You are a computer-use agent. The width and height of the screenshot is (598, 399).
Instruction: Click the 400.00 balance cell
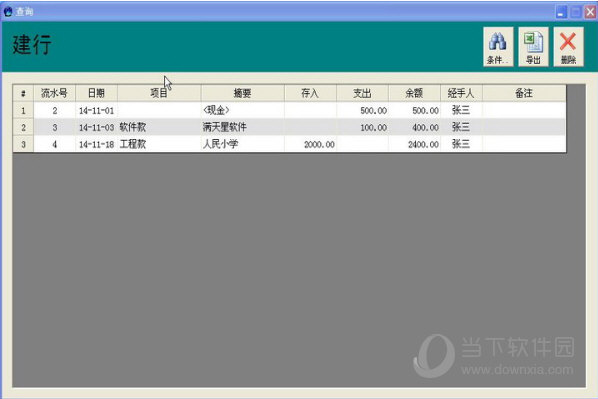415,127
